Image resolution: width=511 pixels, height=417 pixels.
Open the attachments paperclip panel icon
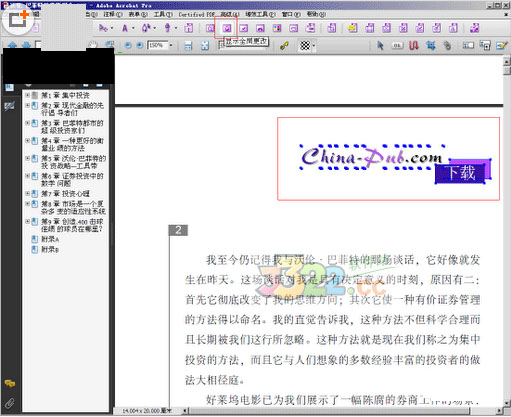10,404
